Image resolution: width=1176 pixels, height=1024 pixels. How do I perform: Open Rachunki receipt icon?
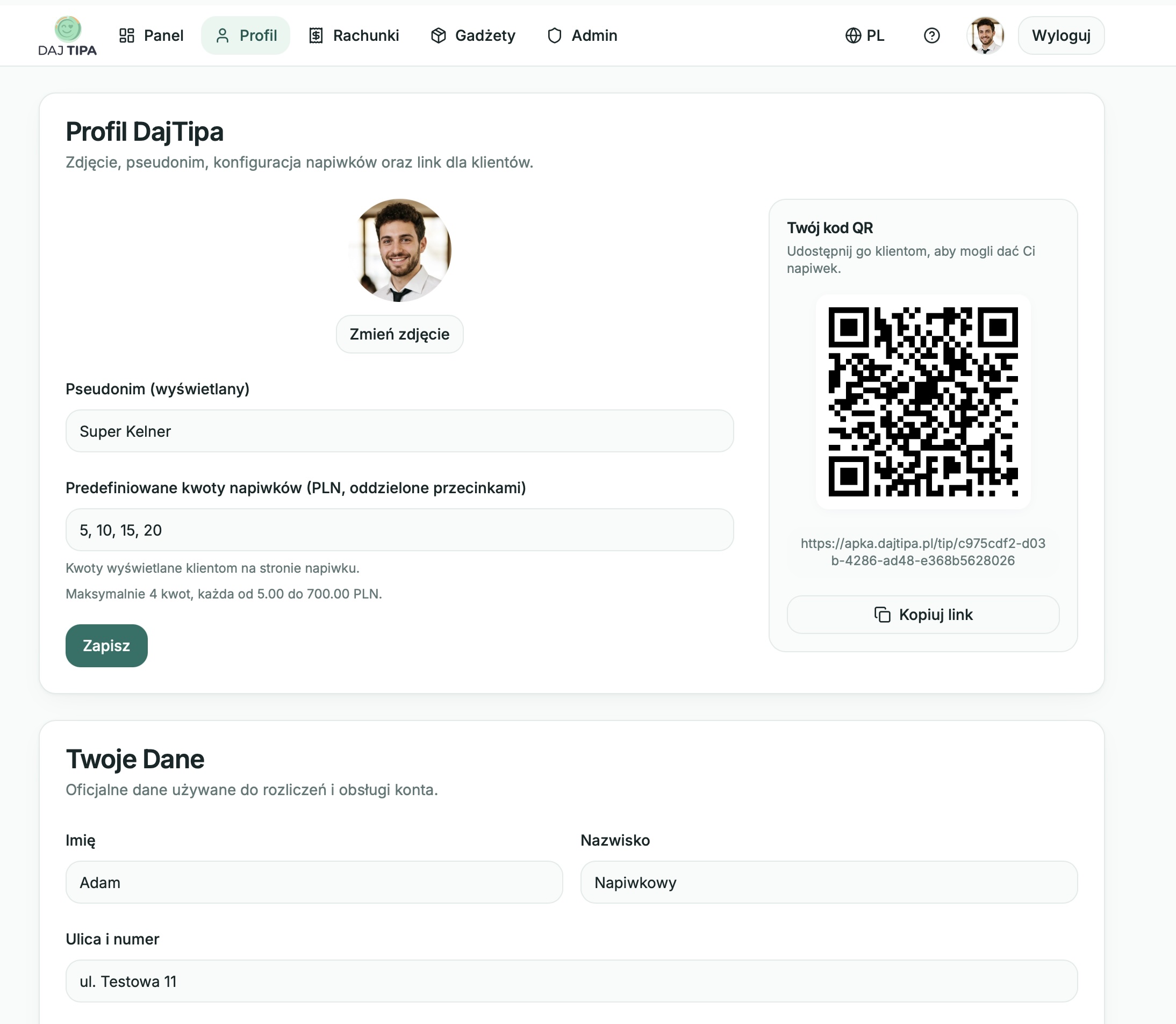316,35
